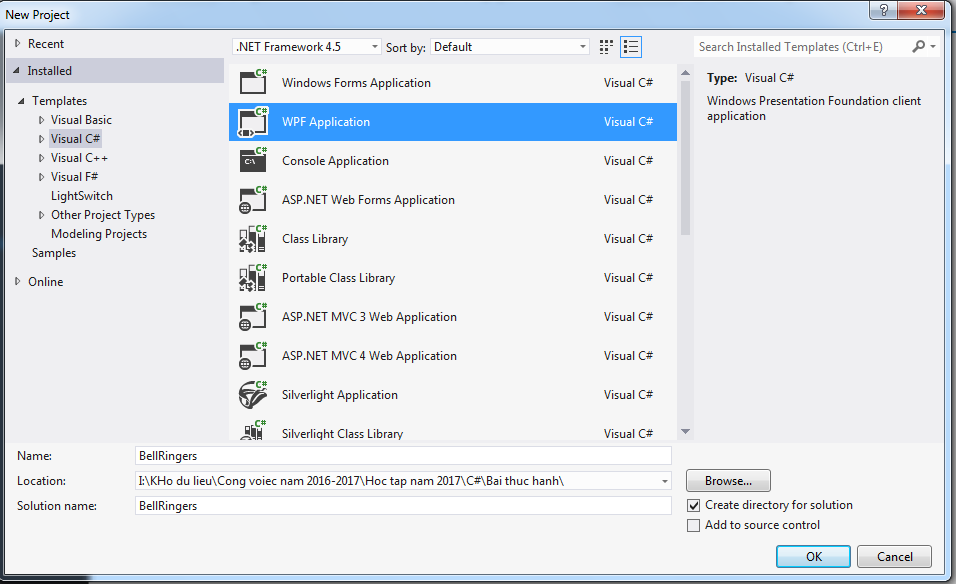The image size is (956, 584).
Task: Switch to small icons view
Action: coord(606,47)
